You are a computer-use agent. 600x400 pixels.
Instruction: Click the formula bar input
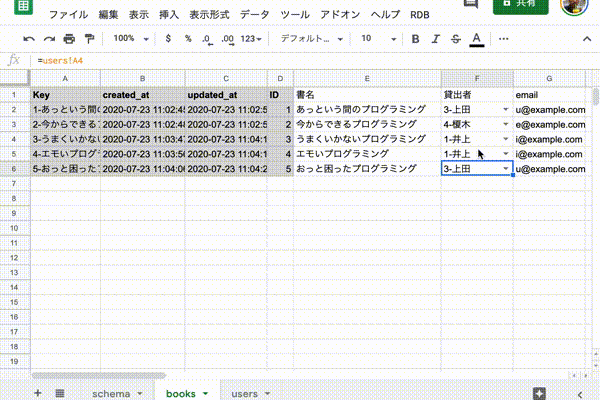pos(314,60)
